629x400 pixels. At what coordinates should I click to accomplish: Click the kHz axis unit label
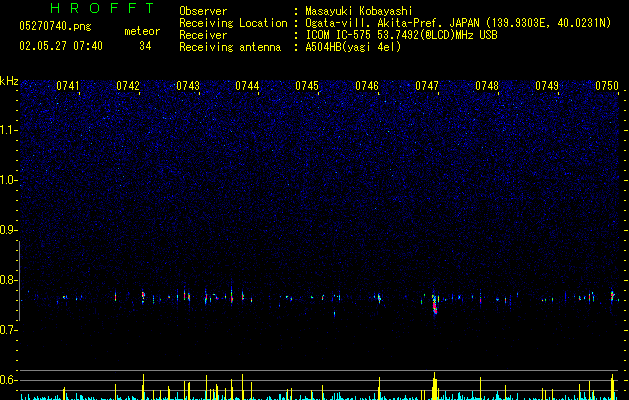(9, 81)
